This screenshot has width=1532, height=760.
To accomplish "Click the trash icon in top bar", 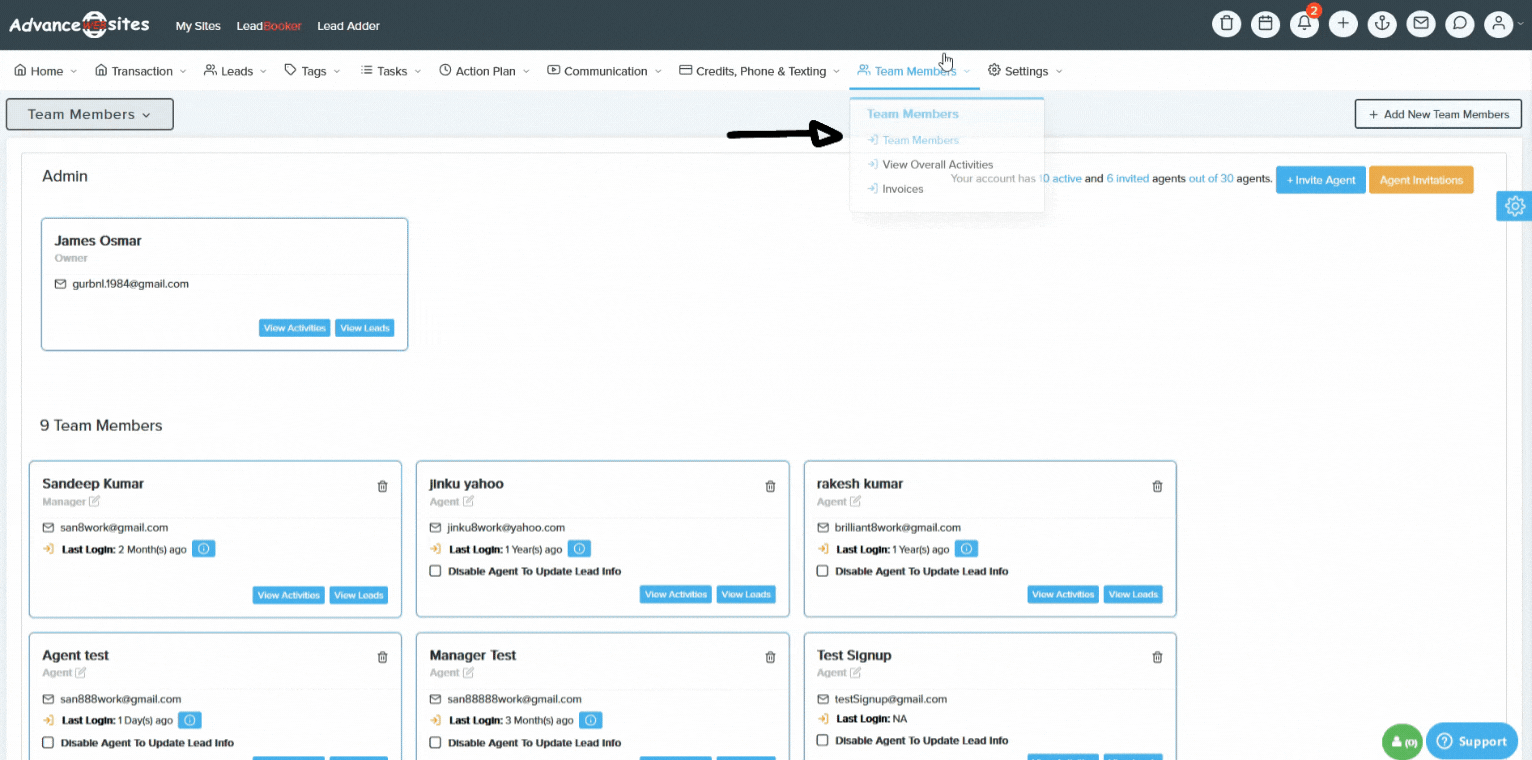I will pos(1226,24).
